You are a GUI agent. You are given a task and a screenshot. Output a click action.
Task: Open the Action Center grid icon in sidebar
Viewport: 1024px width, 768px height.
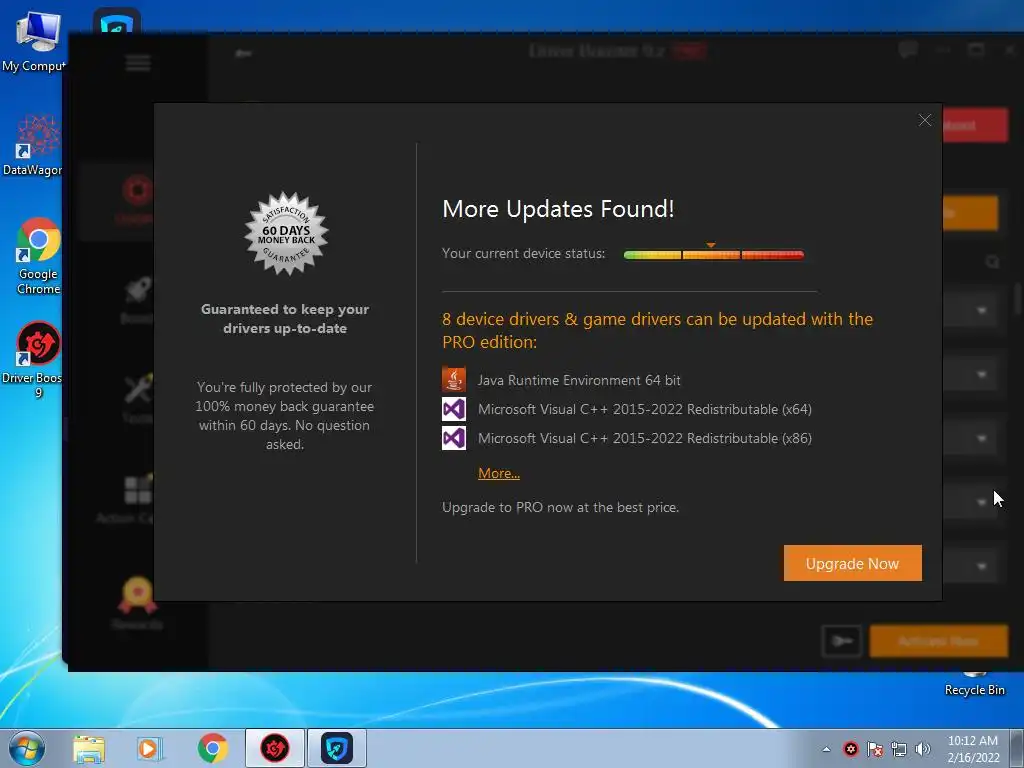[138, 490]
